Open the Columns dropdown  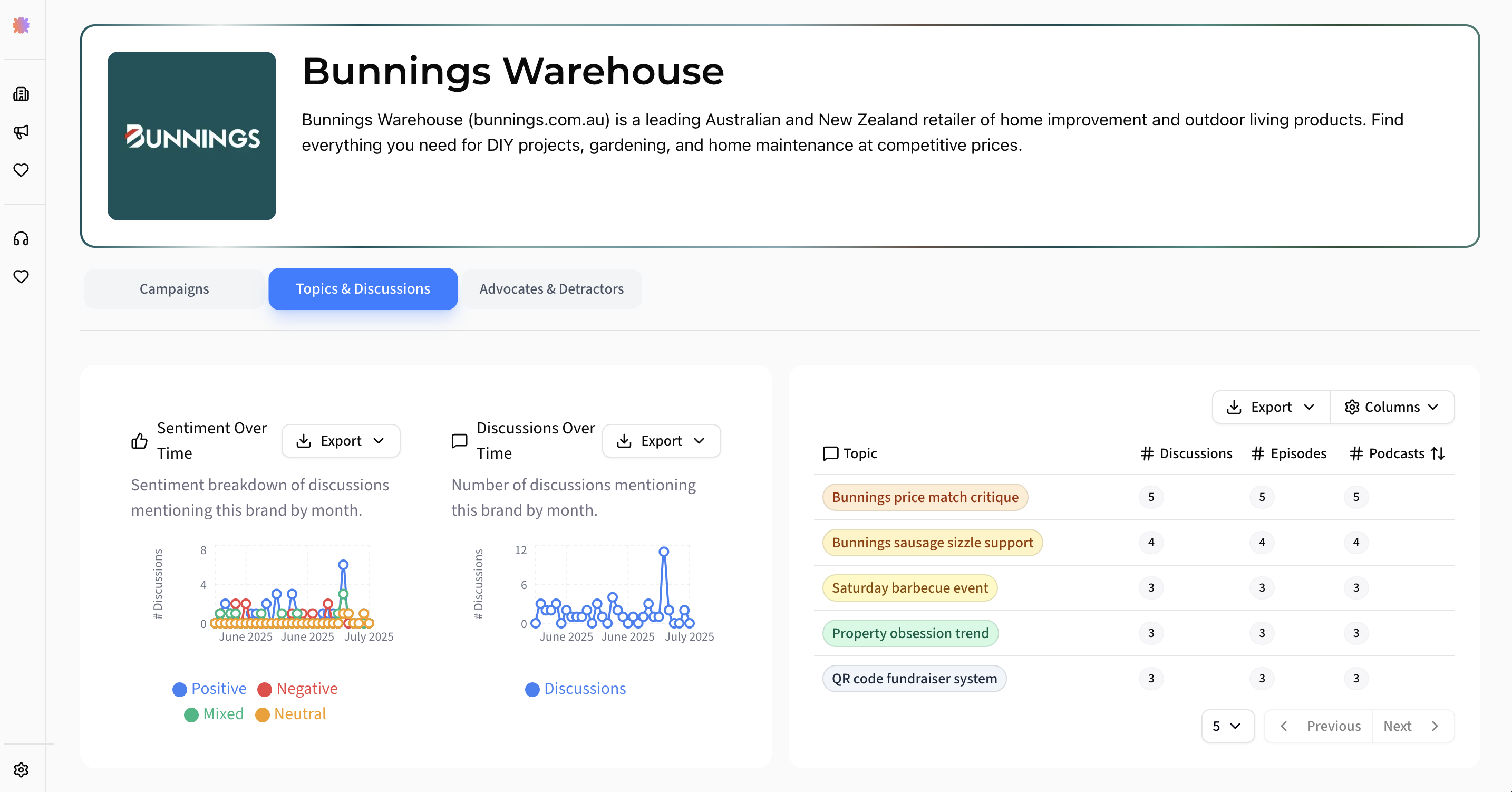[1392, 407]
